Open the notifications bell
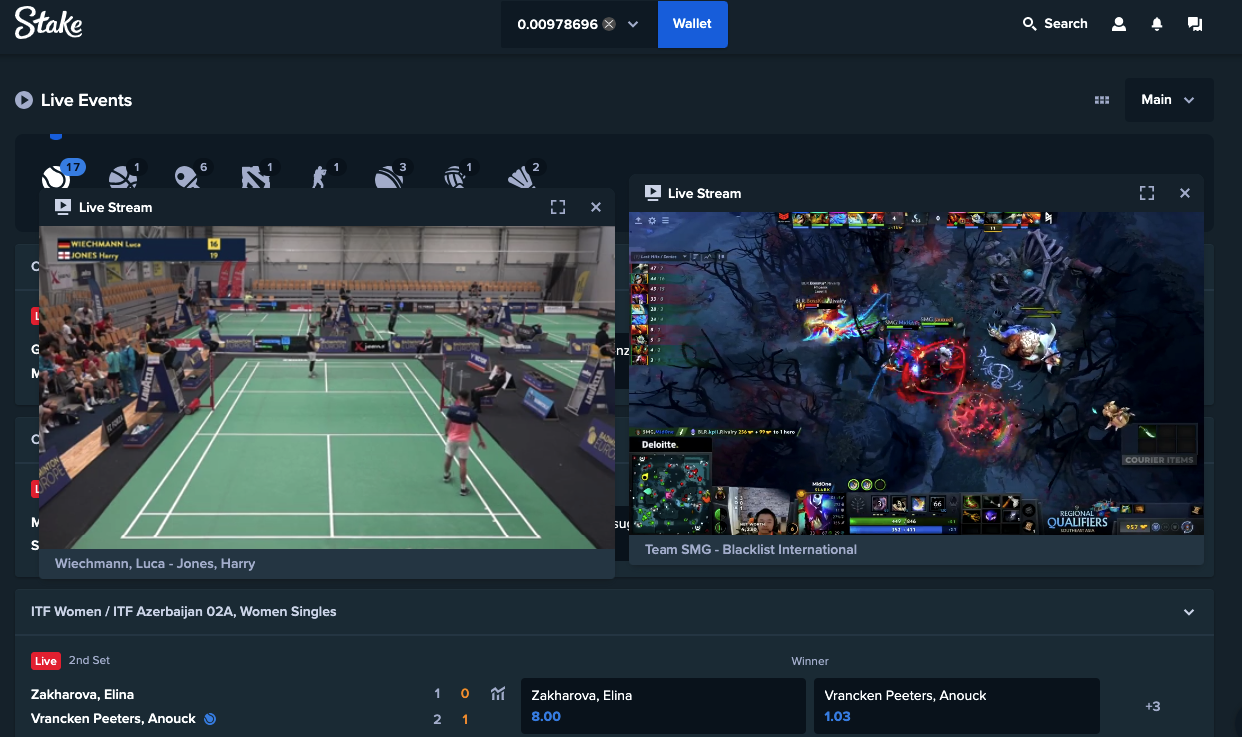The image size is (1242, 737). click(x=1157, y=24)
